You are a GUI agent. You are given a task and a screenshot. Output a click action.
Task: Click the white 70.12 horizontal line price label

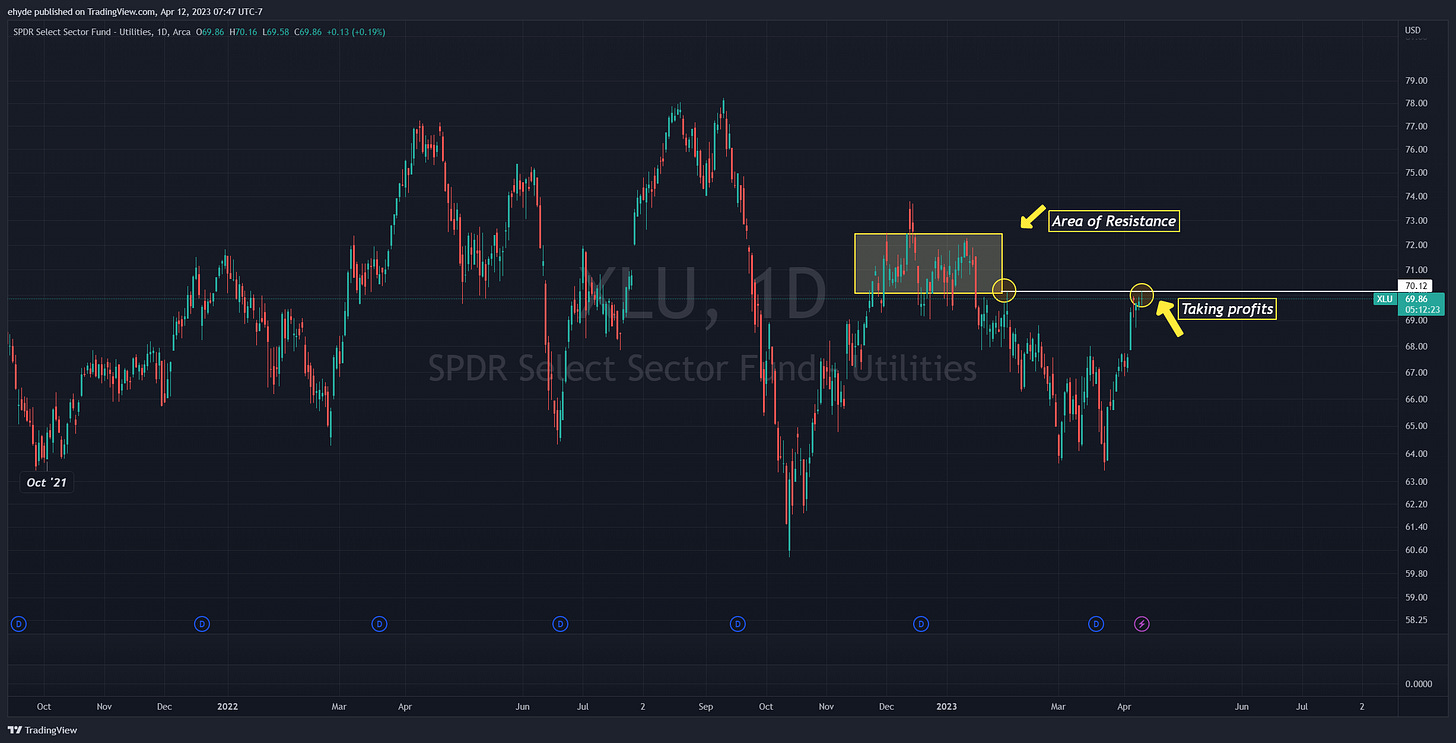point(1418,286)
